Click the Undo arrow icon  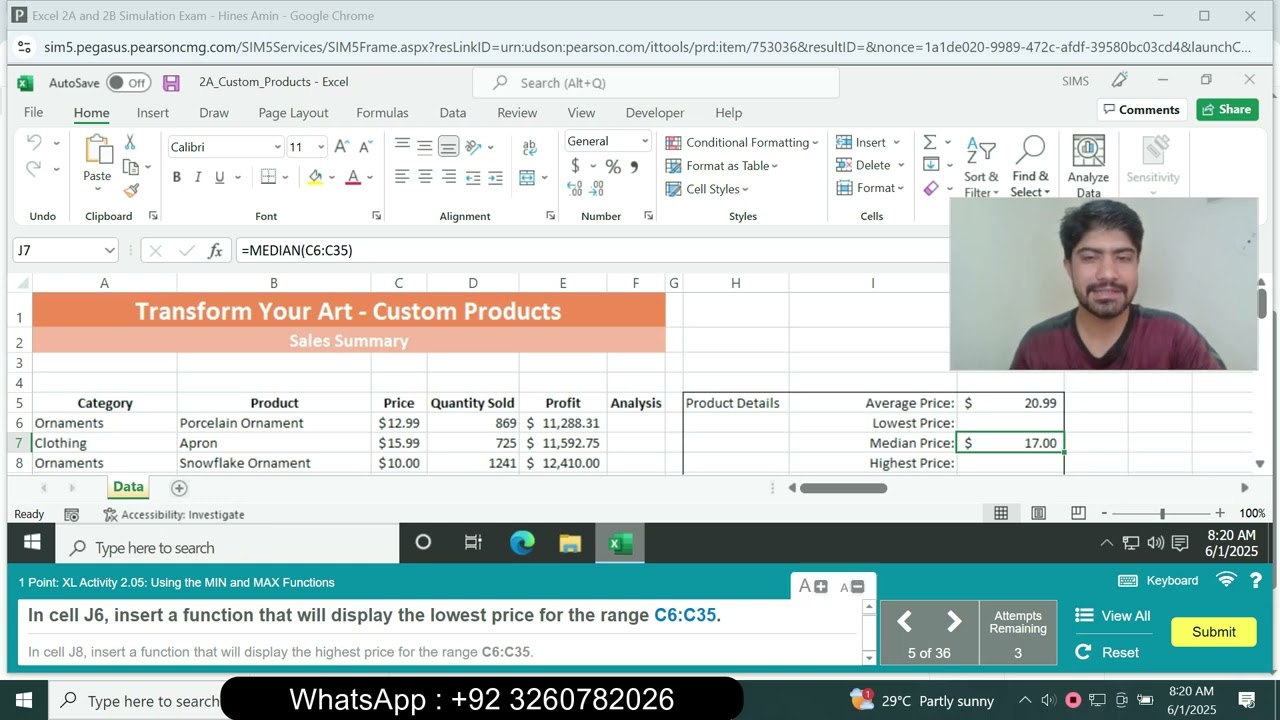click(x=34, y=143)
